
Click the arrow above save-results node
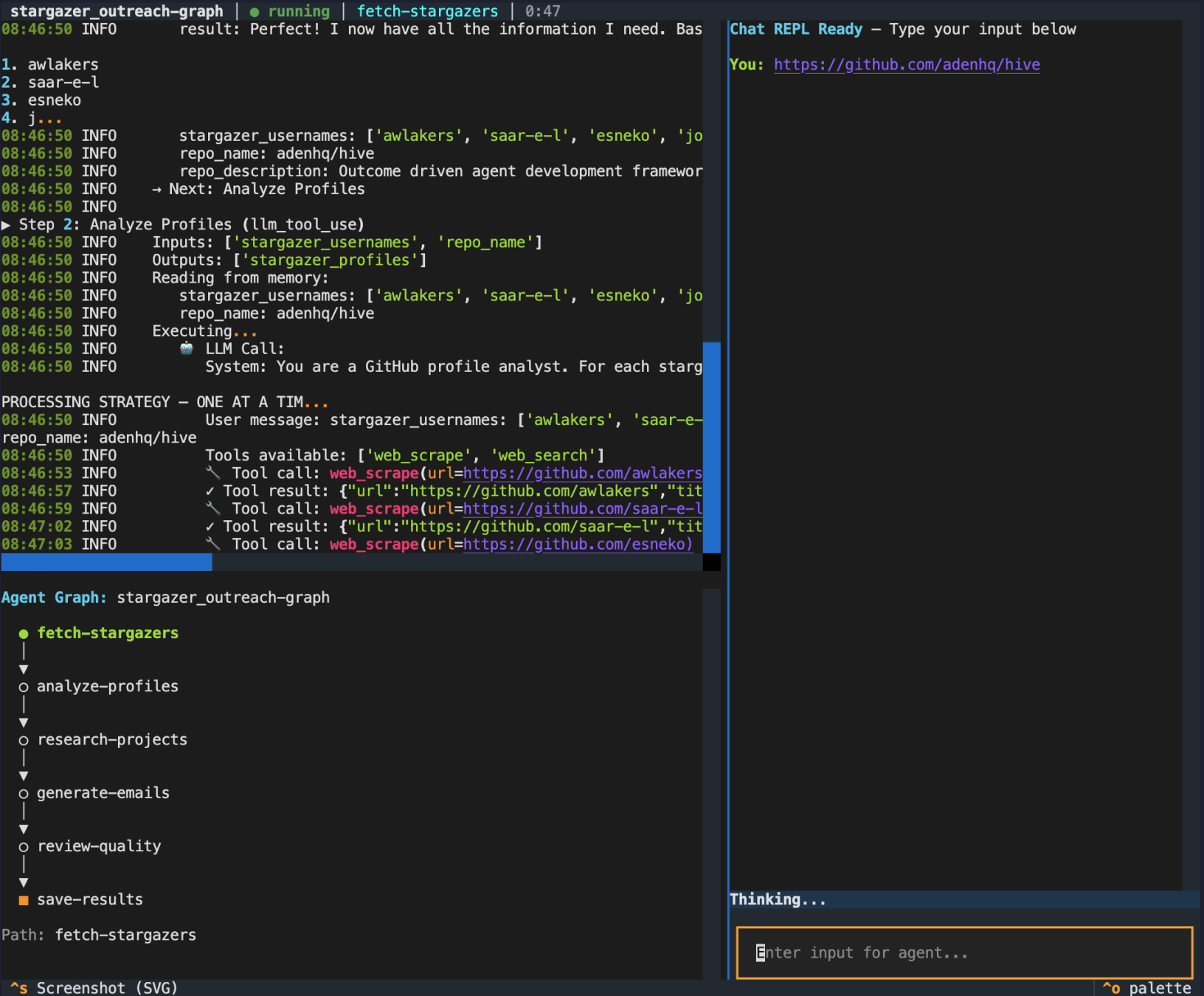pos(24,882)
